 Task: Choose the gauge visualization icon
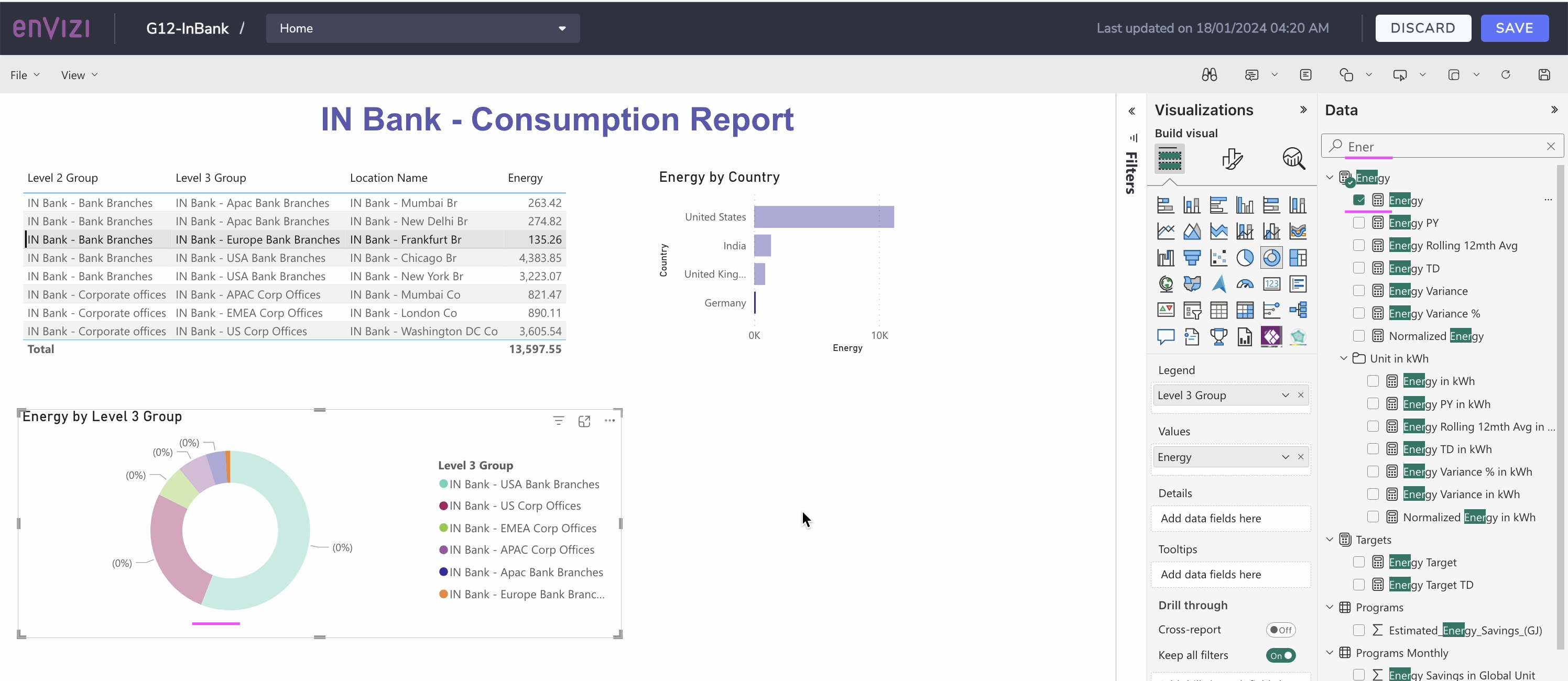coord(1245,284)
